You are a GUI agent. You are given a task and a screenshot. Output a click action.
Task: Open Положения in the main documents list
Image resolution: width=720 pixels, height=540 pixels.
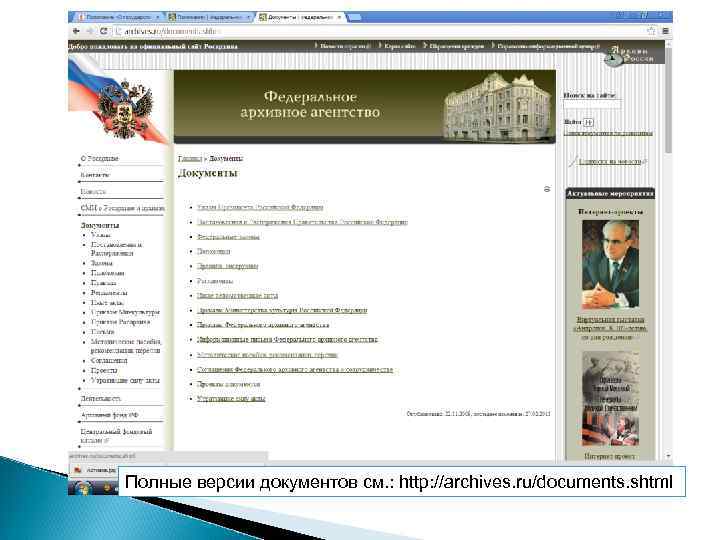214,252
